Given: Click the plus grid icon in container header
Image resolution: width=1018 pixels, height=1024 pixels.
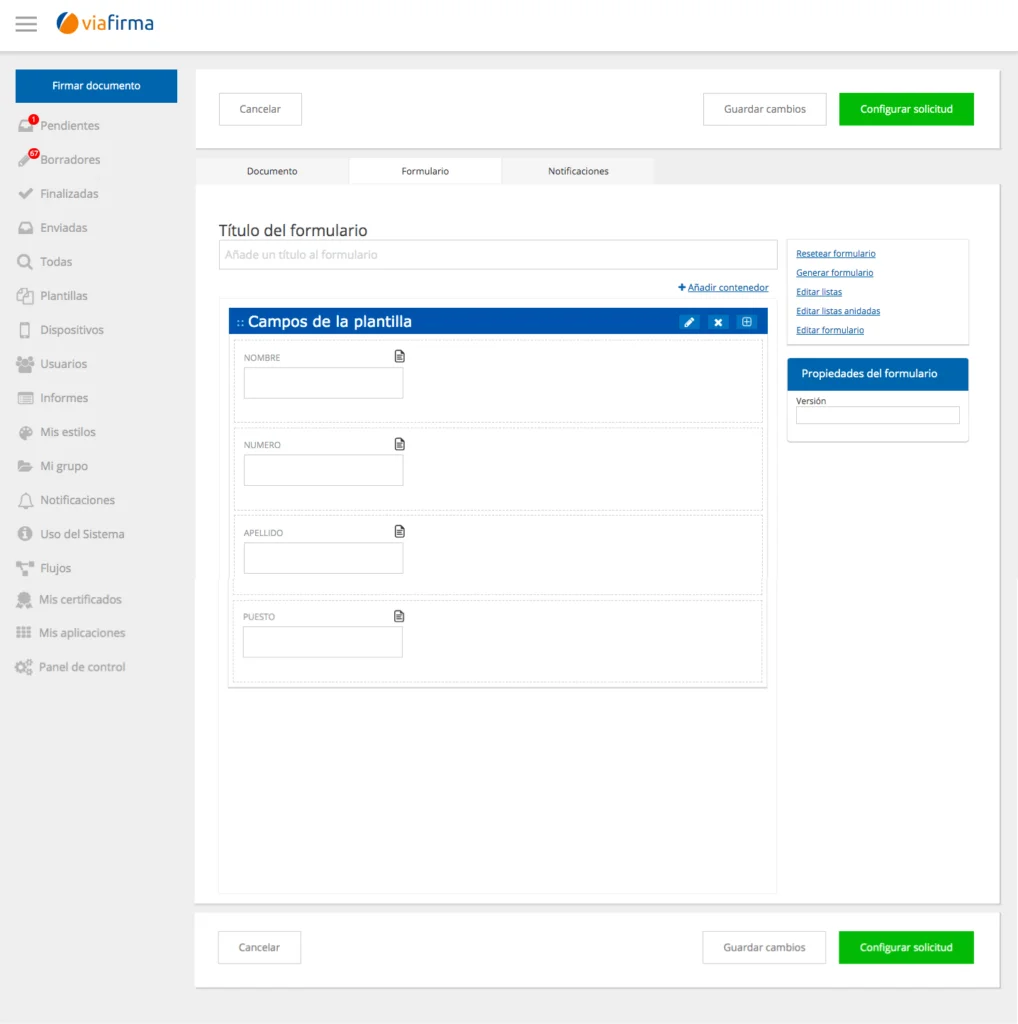Looking at the screenshot, I should click(746, 322).
